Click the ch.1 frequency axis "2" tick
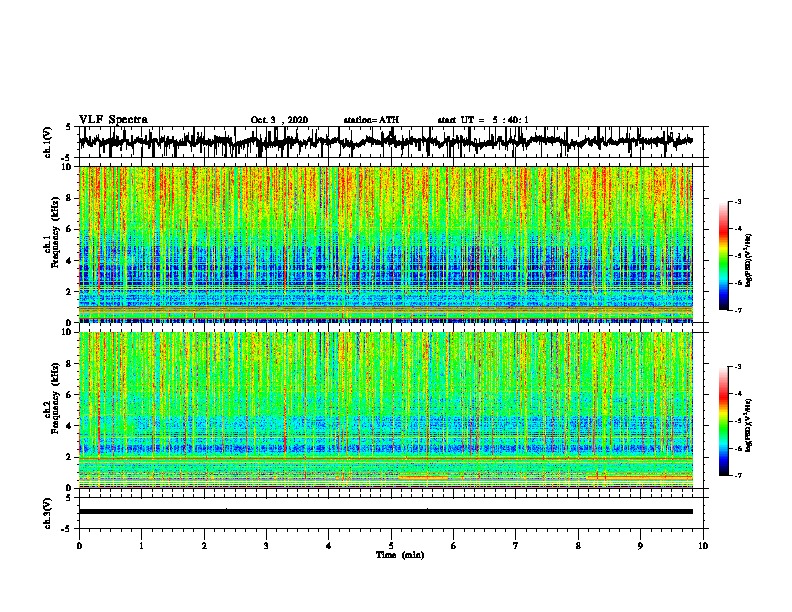 coord(71,291)
